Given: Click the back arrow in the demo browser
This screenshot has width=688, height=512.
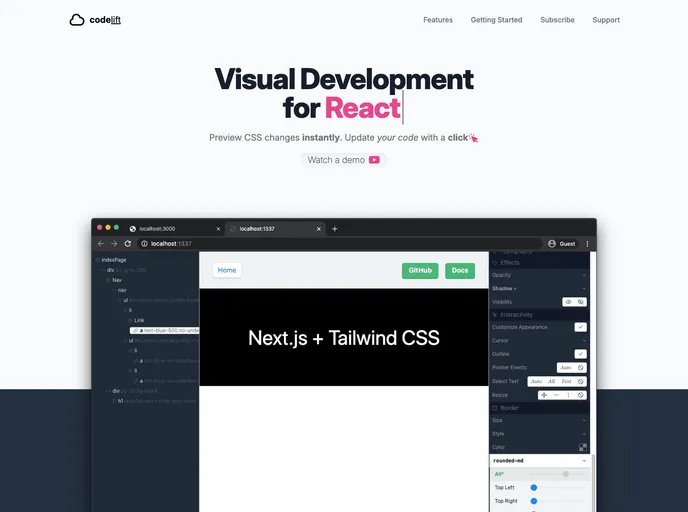Looking at the screenshot, I should tap(101, 243).
